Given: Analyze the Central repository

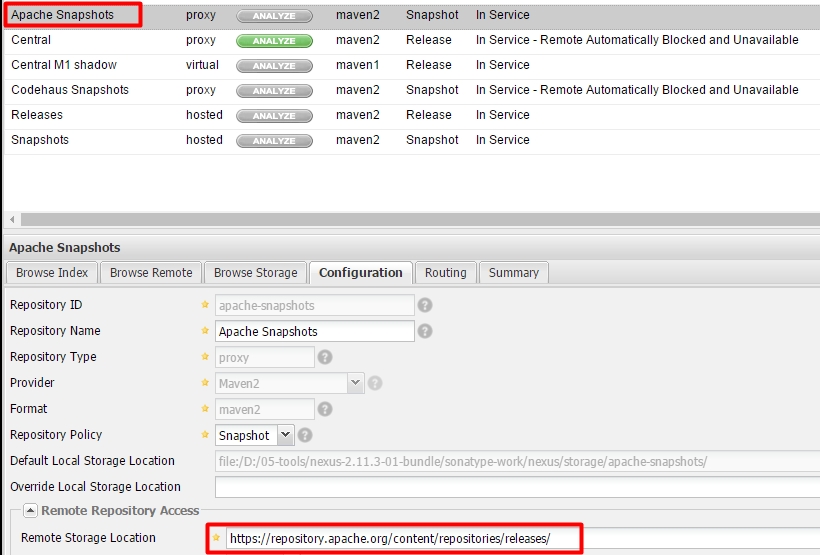Looking at the screenshot, I should pyautogui.click(x=275, y=41).
